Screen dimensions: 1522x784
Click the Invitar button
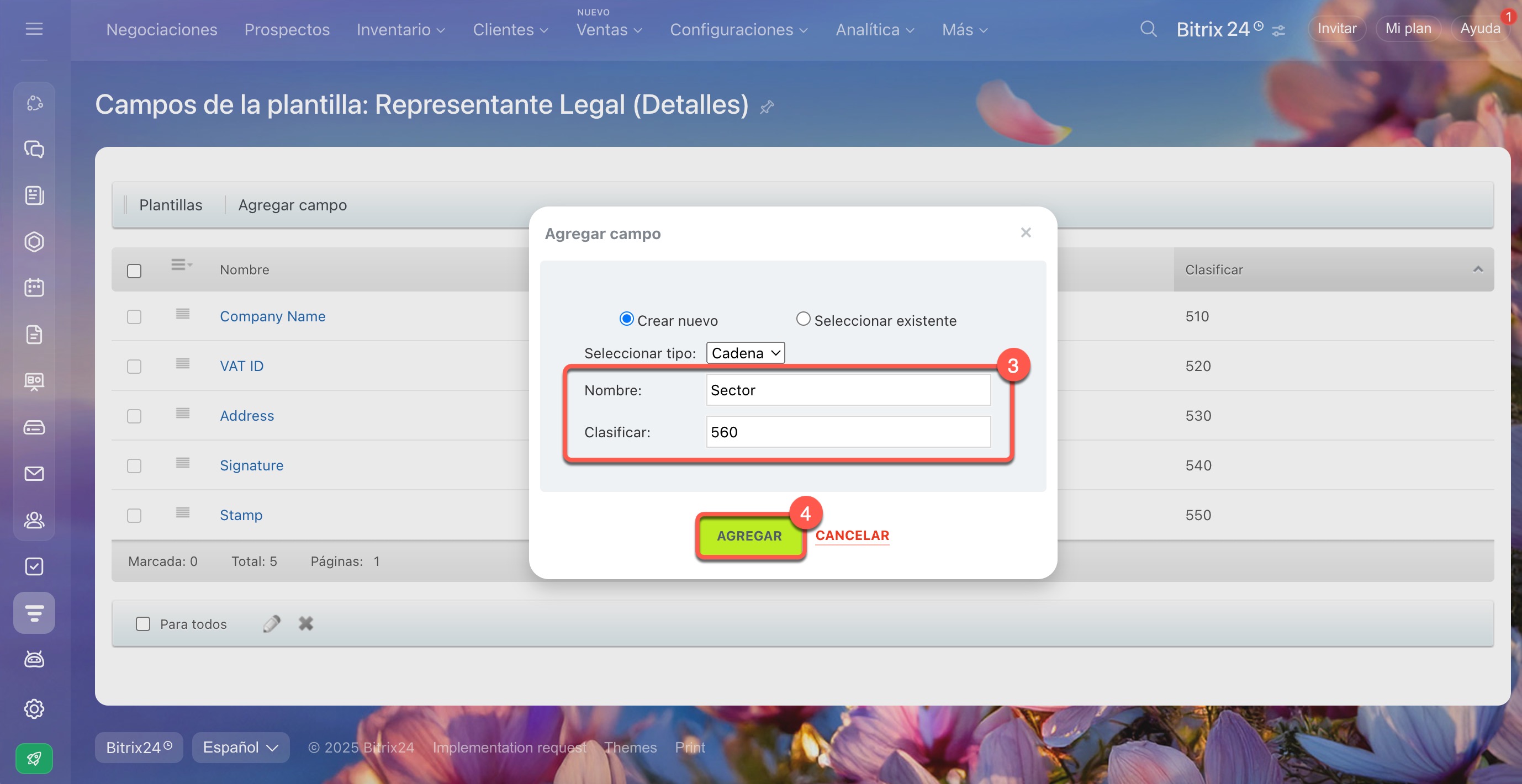1336,28
